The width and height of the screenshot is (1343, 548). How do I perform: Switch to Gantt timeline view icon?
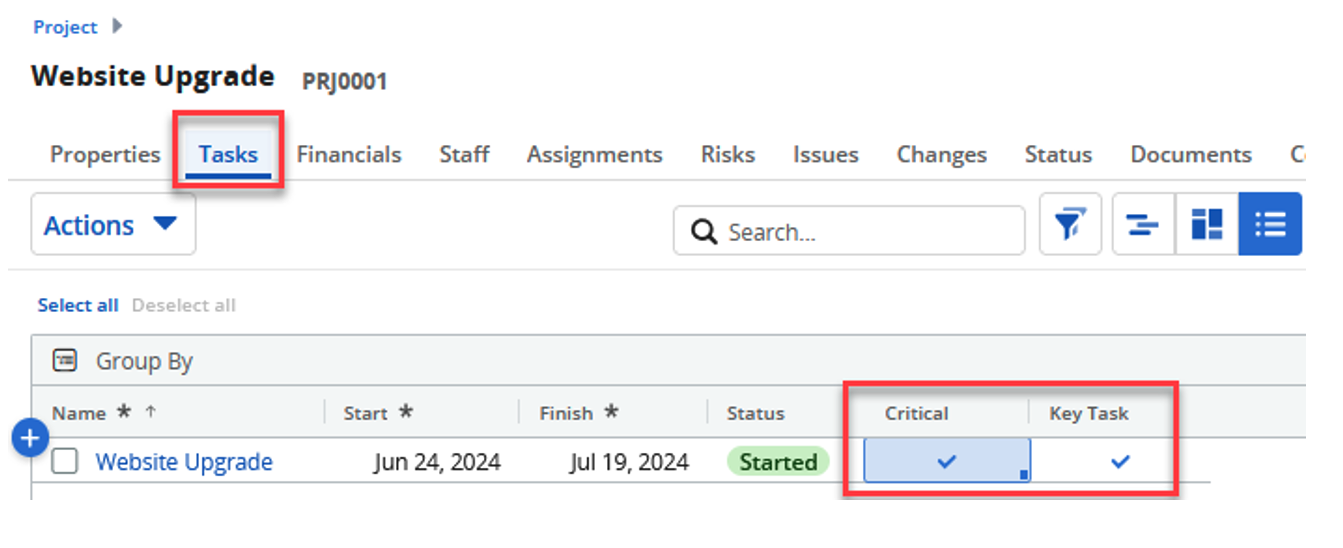click(x=1143, y=225)
